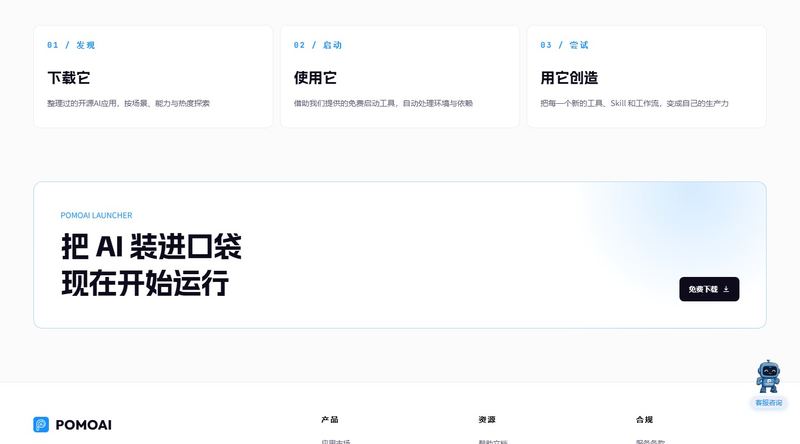Viewport: 800px width, 444px height.
Task: Click the POMOAI logo icon in footer
Action: point(41,425)
